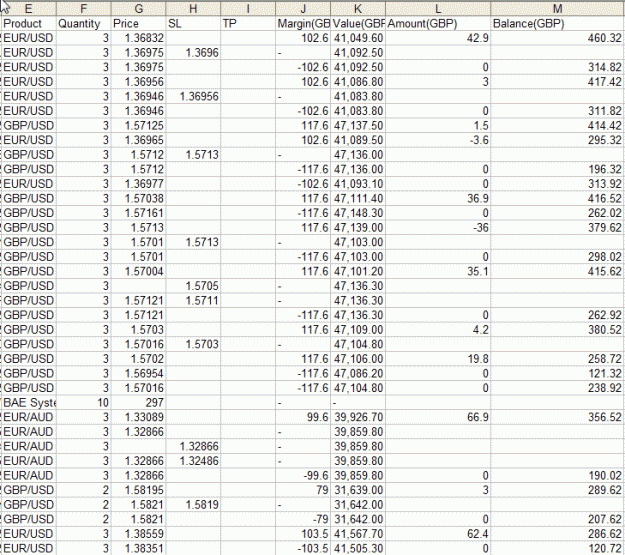This screenshot has height=555, width=625.
Task: Click the Value(GBP header cell
Action: click(x=358, y=24)
